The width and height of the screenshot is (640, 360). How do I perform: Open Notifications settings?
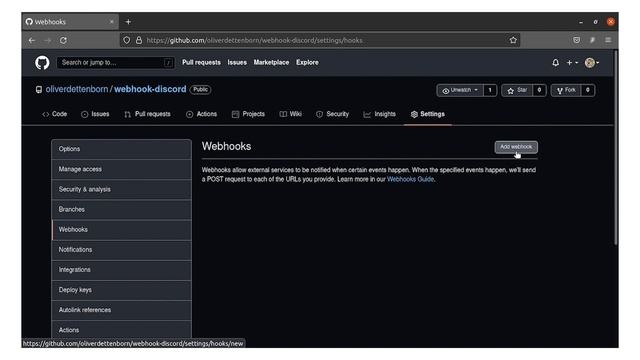(x=122, y=250)
